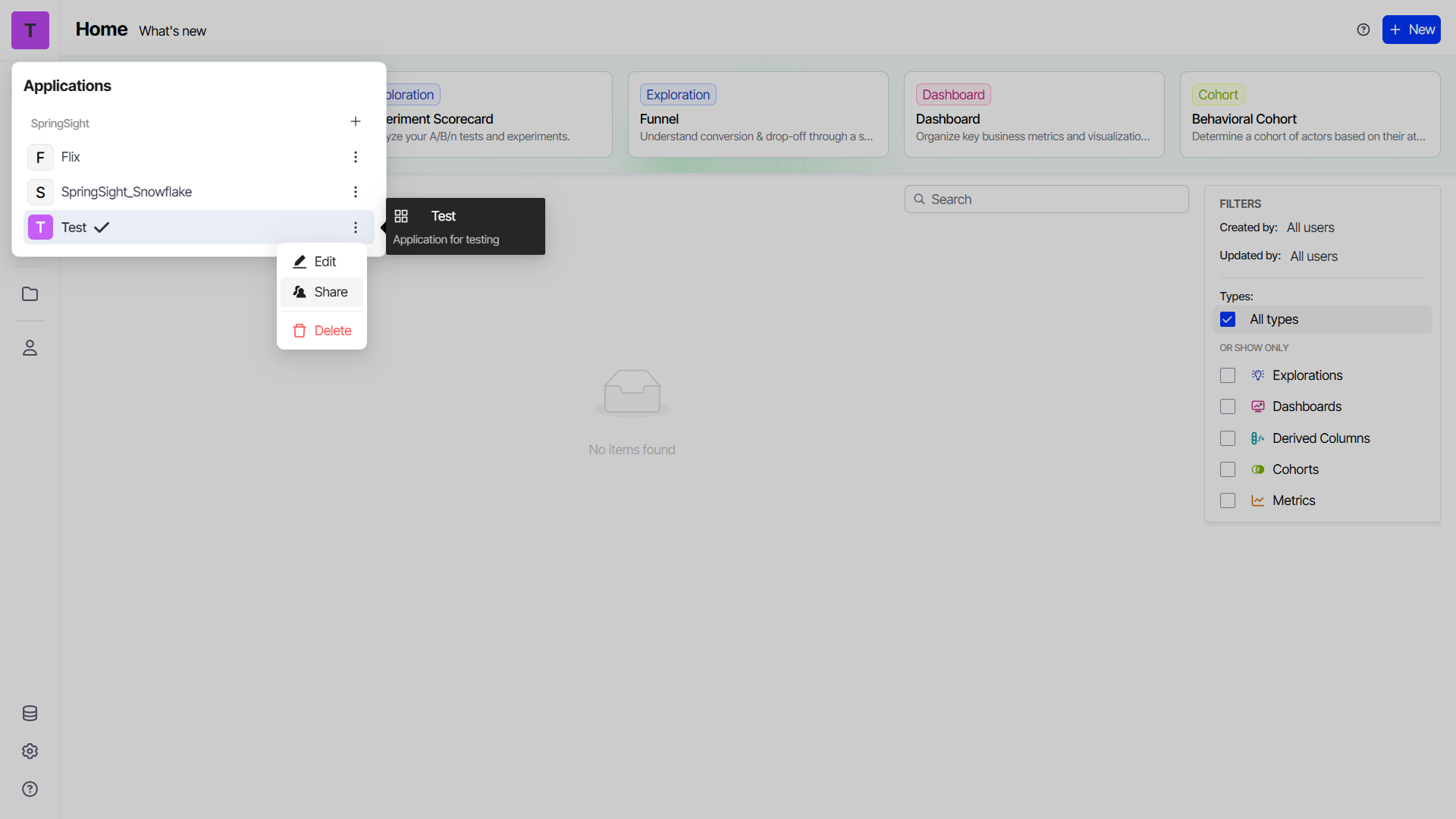Open the folder icon in the left sidebar
The height and width of the screenshot is (819, 1456).
click(x=30, y=294)
